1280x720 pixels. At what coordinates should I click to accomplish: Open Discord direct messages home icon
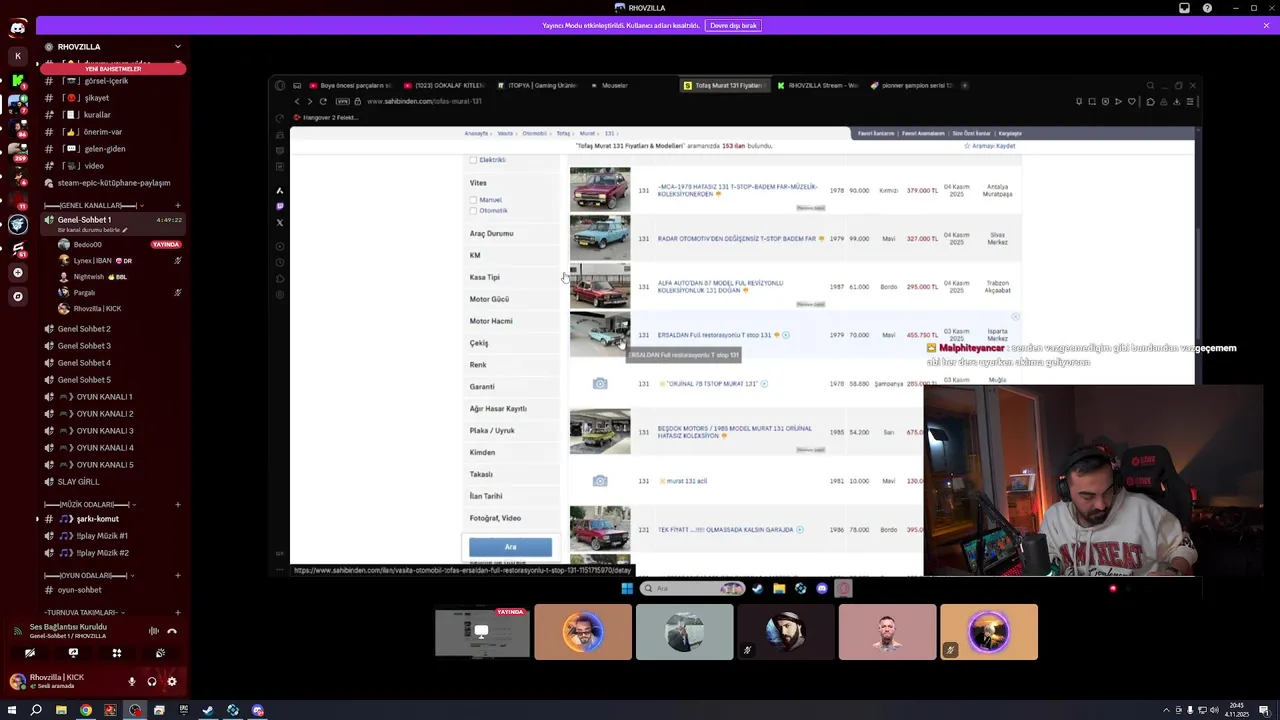pyautogui.click(x=18, y=27)
